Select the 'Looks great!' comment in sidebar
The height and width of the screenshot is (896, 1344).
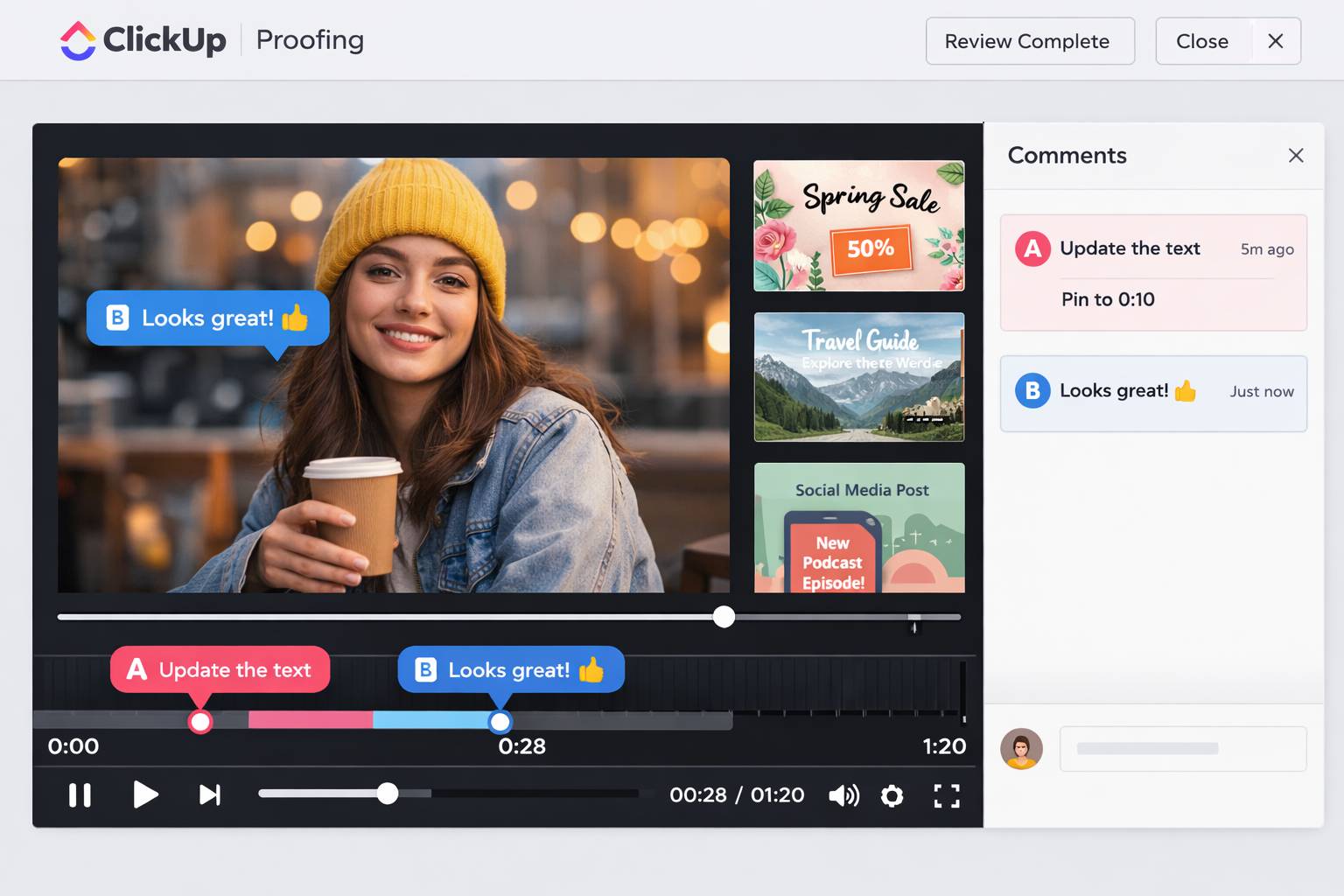tap(1152, 393)
